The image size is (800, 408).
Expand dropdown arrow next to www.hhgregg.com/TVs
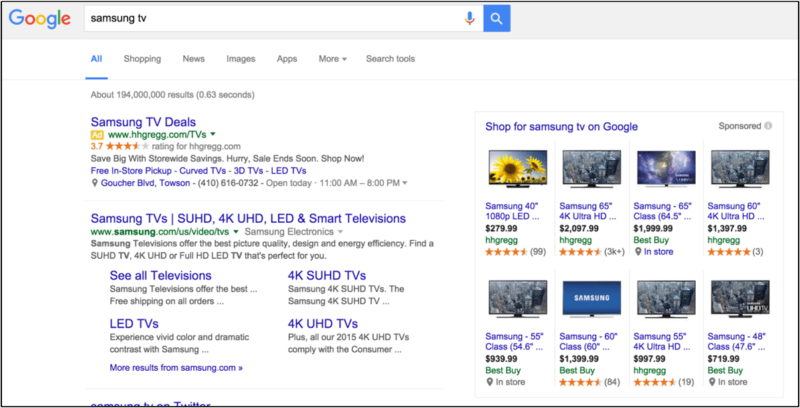pos(213,134)
